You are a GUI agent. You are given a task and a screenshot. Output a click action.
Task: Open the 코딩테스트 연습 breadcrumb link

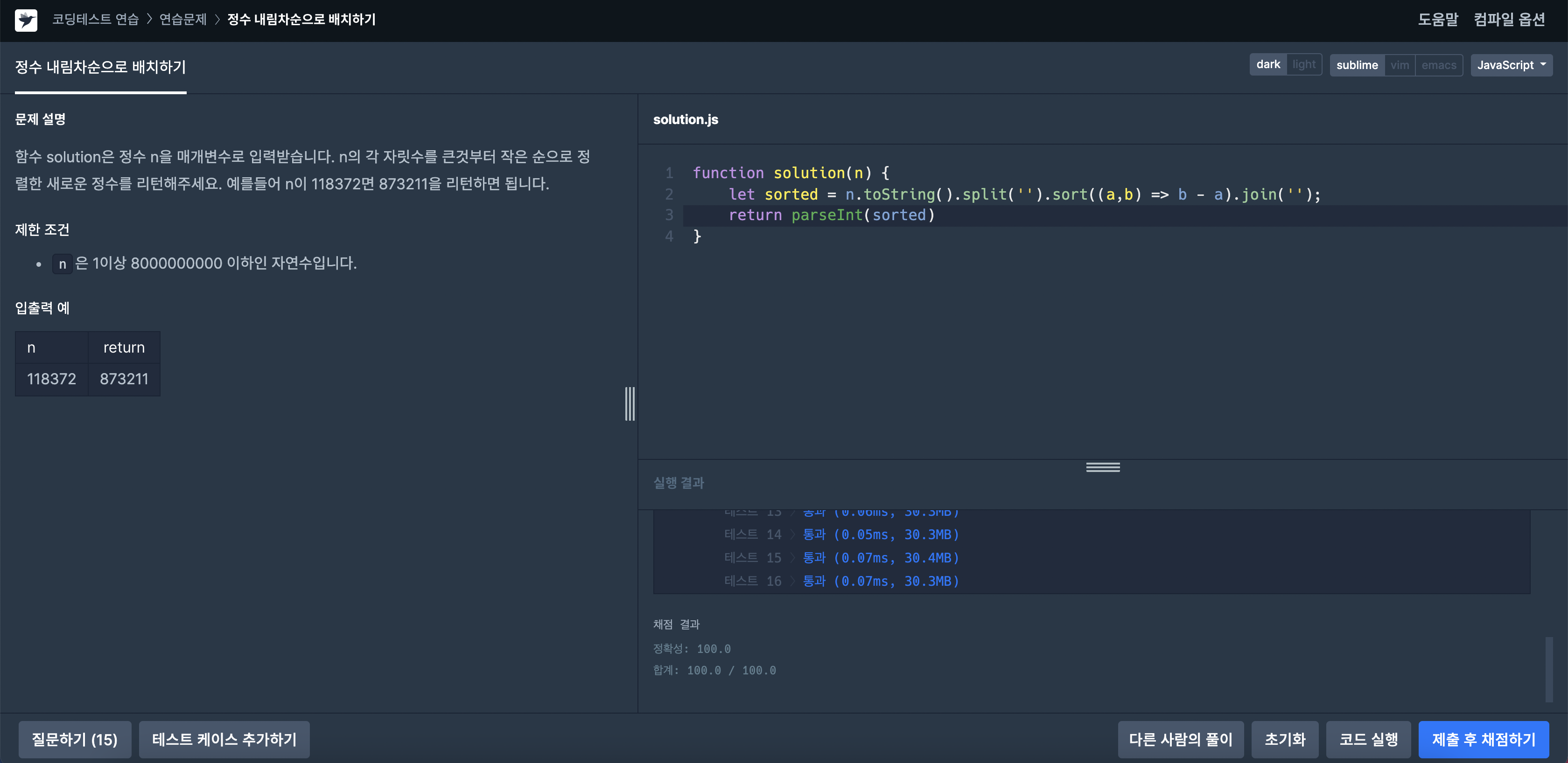pos(96,20)
